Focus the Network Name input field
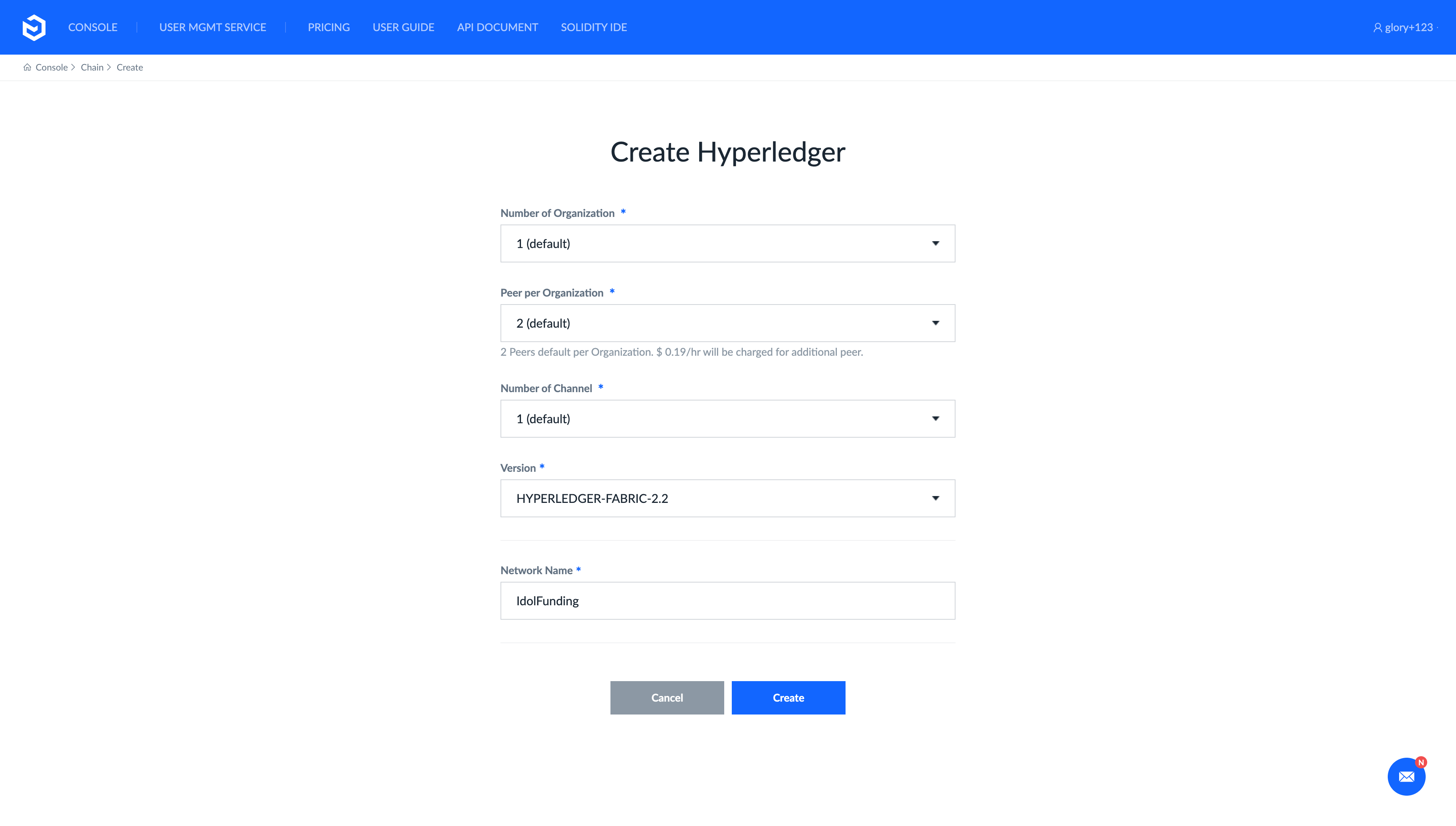 pyautogui.click(x=727, y=601)
